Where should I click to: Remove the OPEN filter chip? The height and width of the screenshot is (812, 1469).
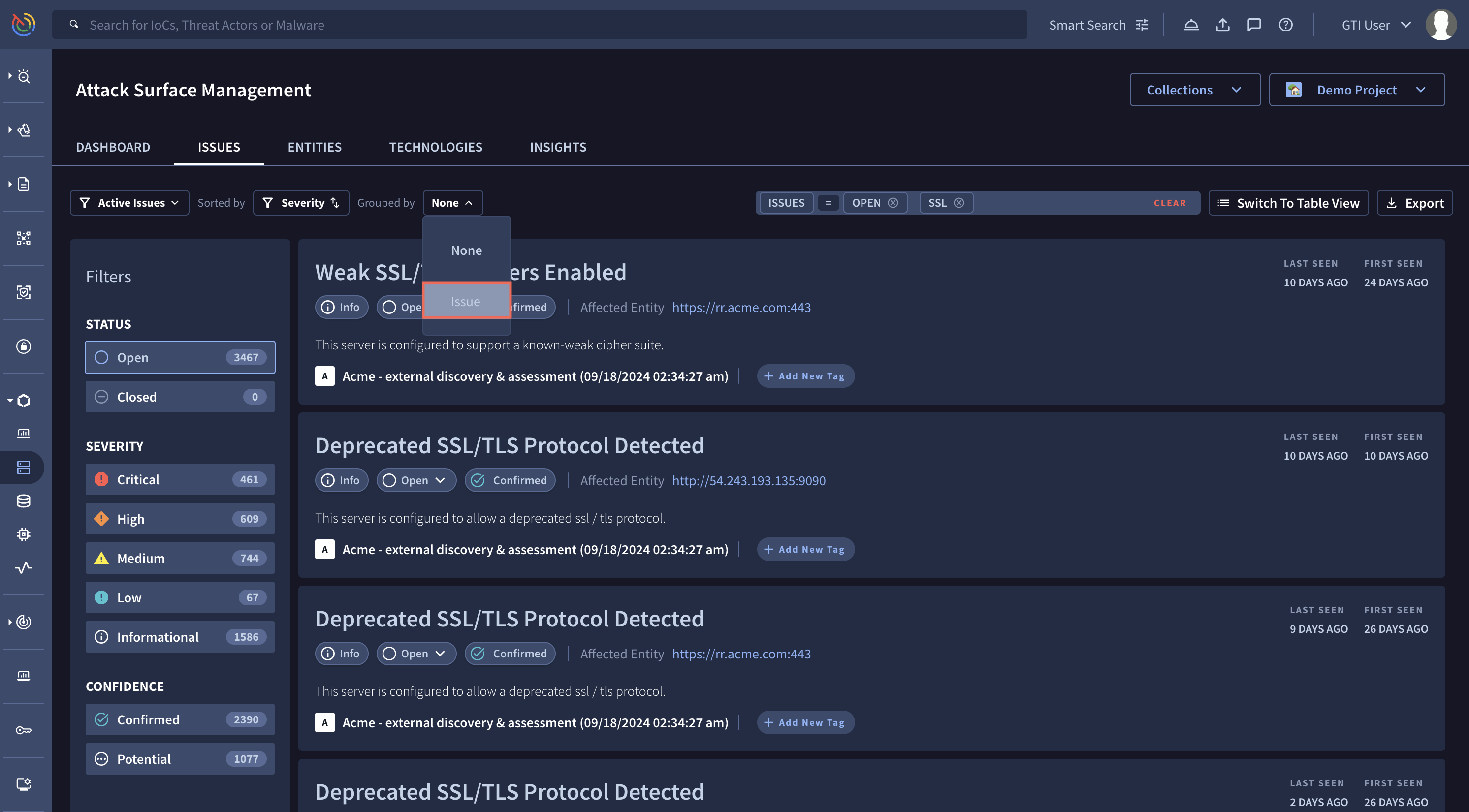893,203
